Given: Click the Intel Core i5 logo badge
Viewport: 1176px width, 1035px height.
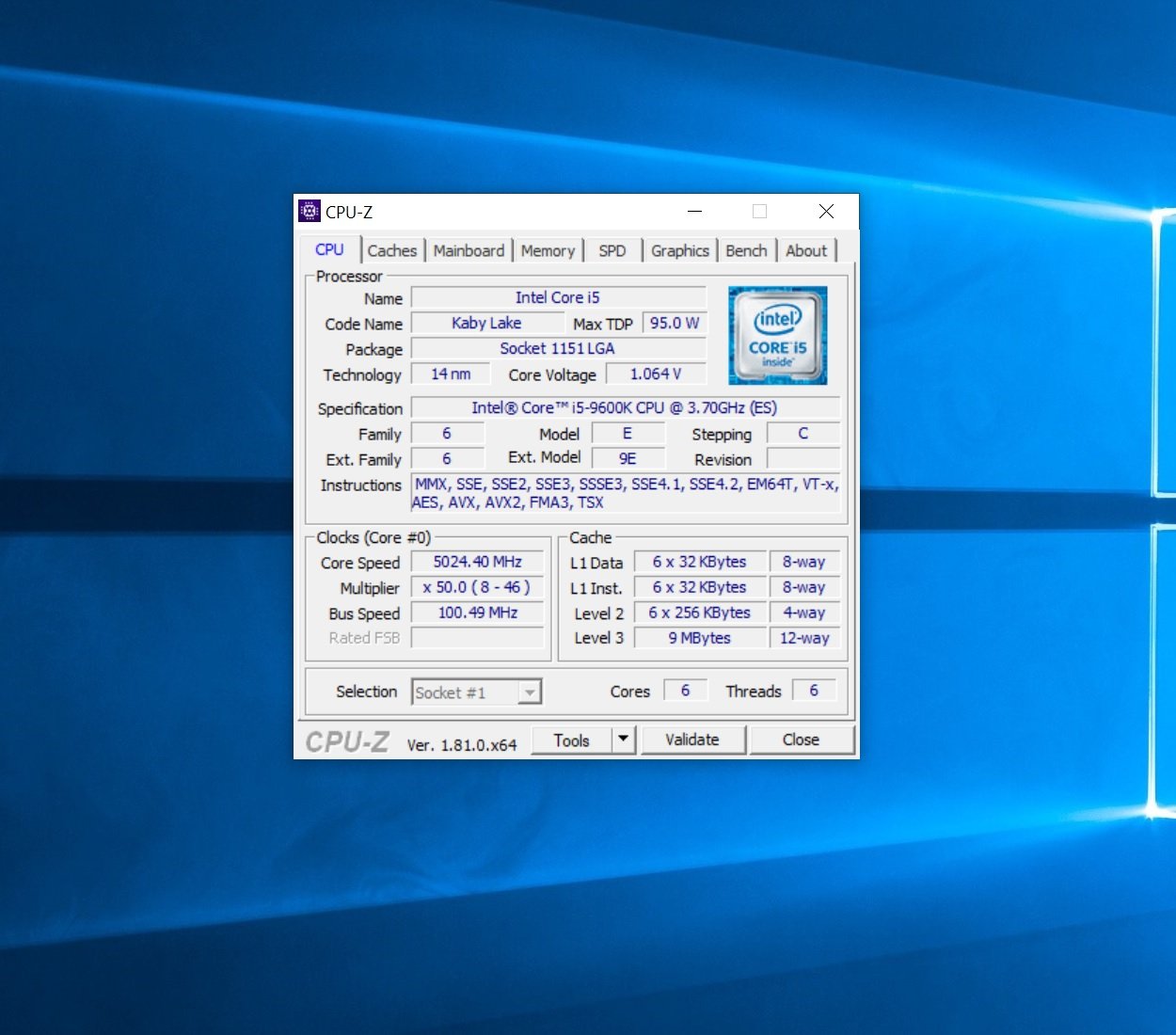Looking at the screenshot, I should coord(777,335).
